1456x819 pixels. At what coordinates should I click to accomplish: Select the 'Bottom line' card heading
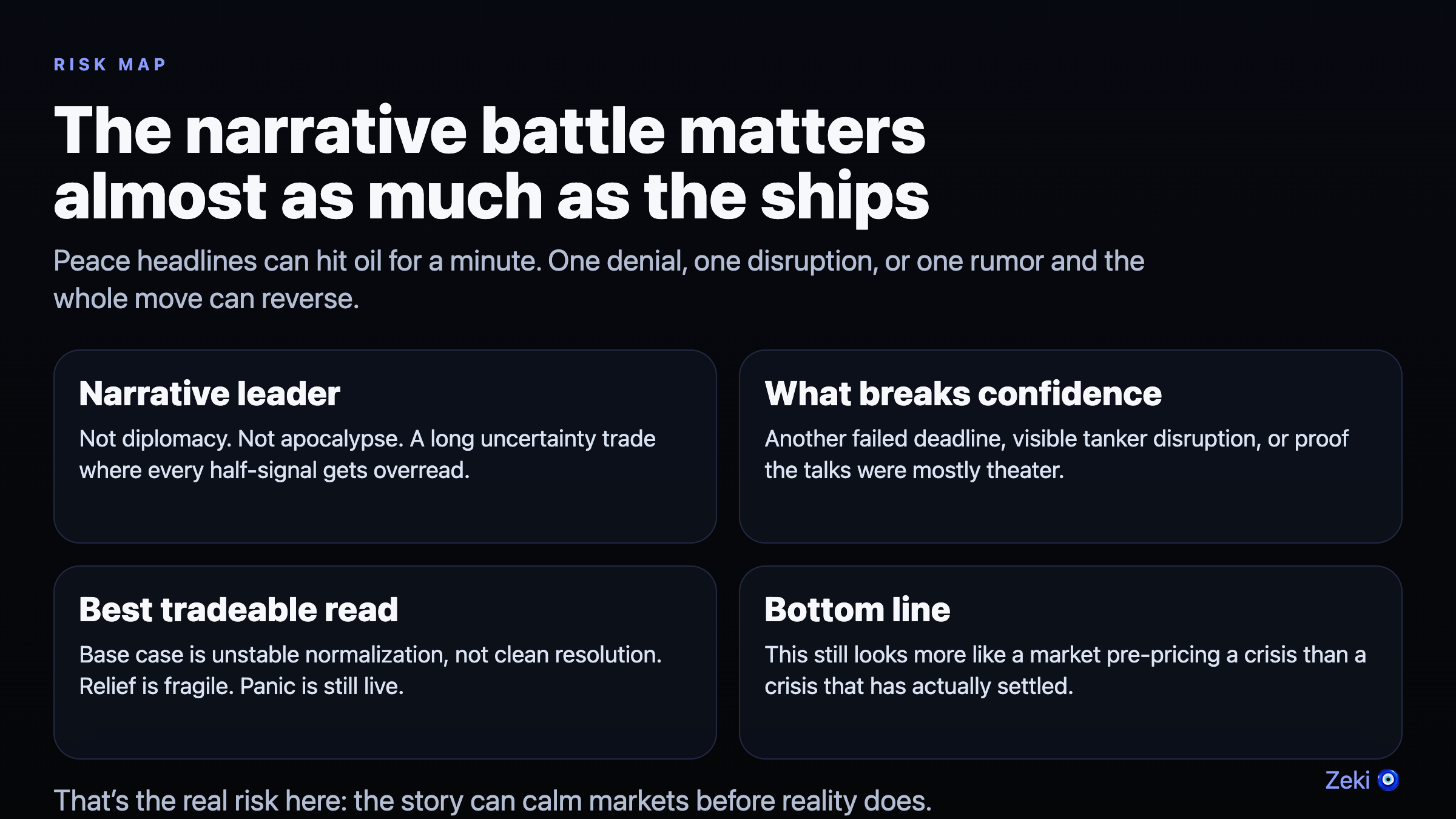(857, 610)
